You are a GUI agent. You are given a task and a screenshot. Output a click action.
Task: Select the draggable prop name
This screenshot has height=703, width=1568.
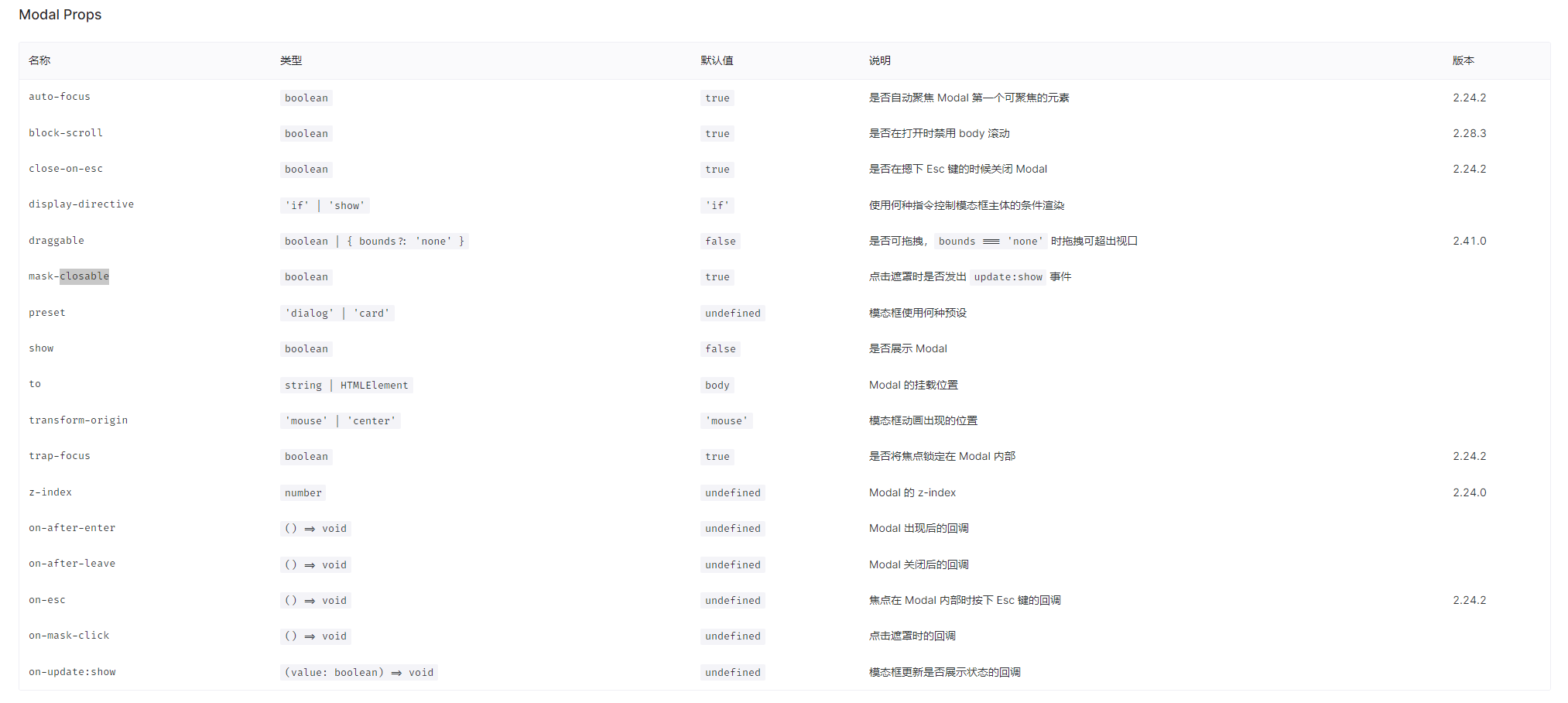[x=56, y=240]
